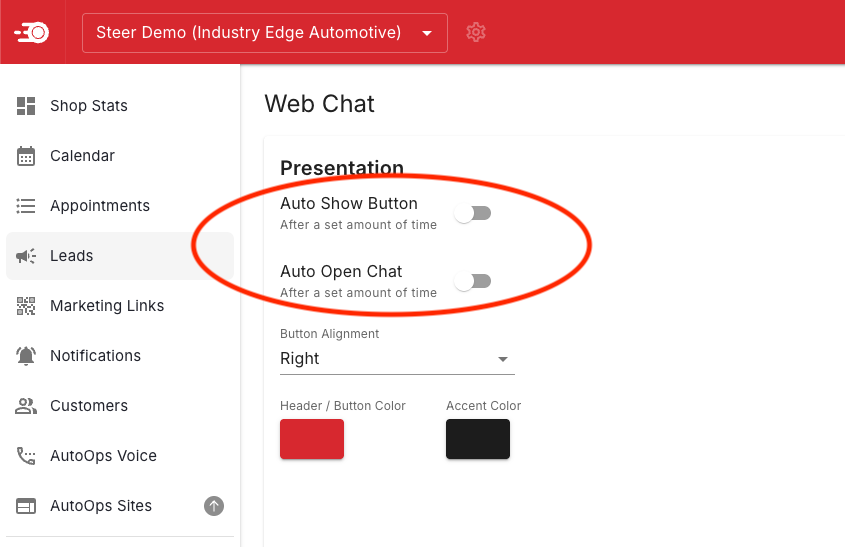845x547 pixels.
Task: Pick the red Header / Button Color swatch
Action: 312,439
